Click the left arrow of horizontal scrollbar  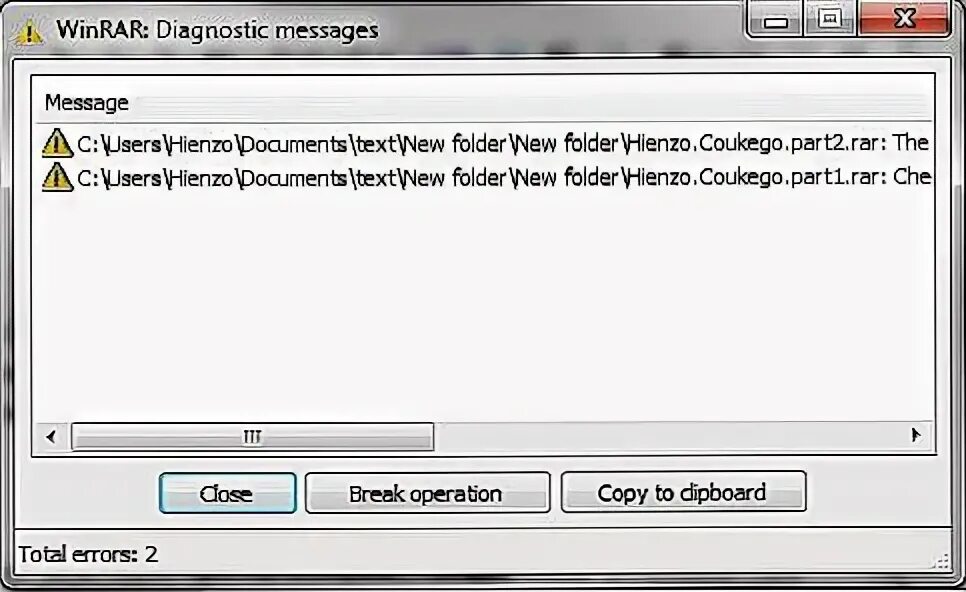click(51, 437)
